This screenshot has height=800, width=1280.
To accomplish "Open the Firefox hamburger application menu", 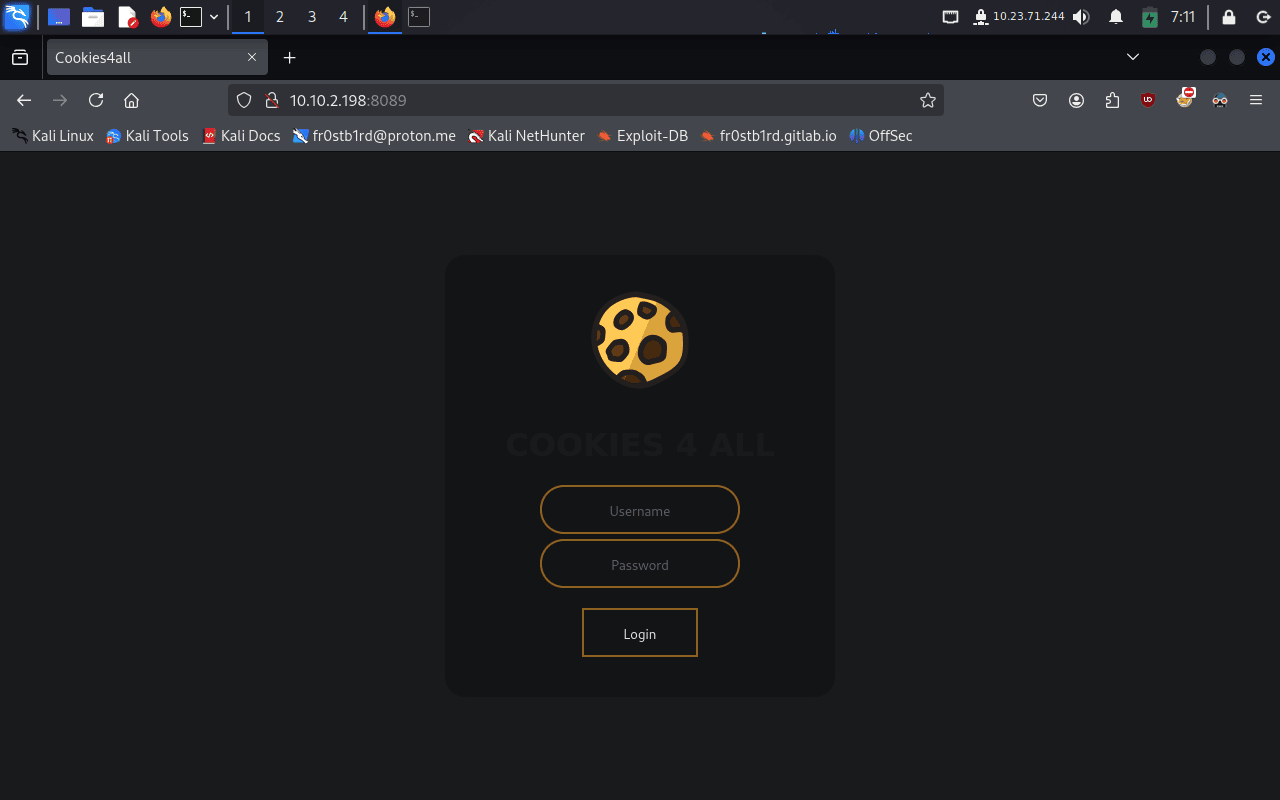I will point(1256,100).
